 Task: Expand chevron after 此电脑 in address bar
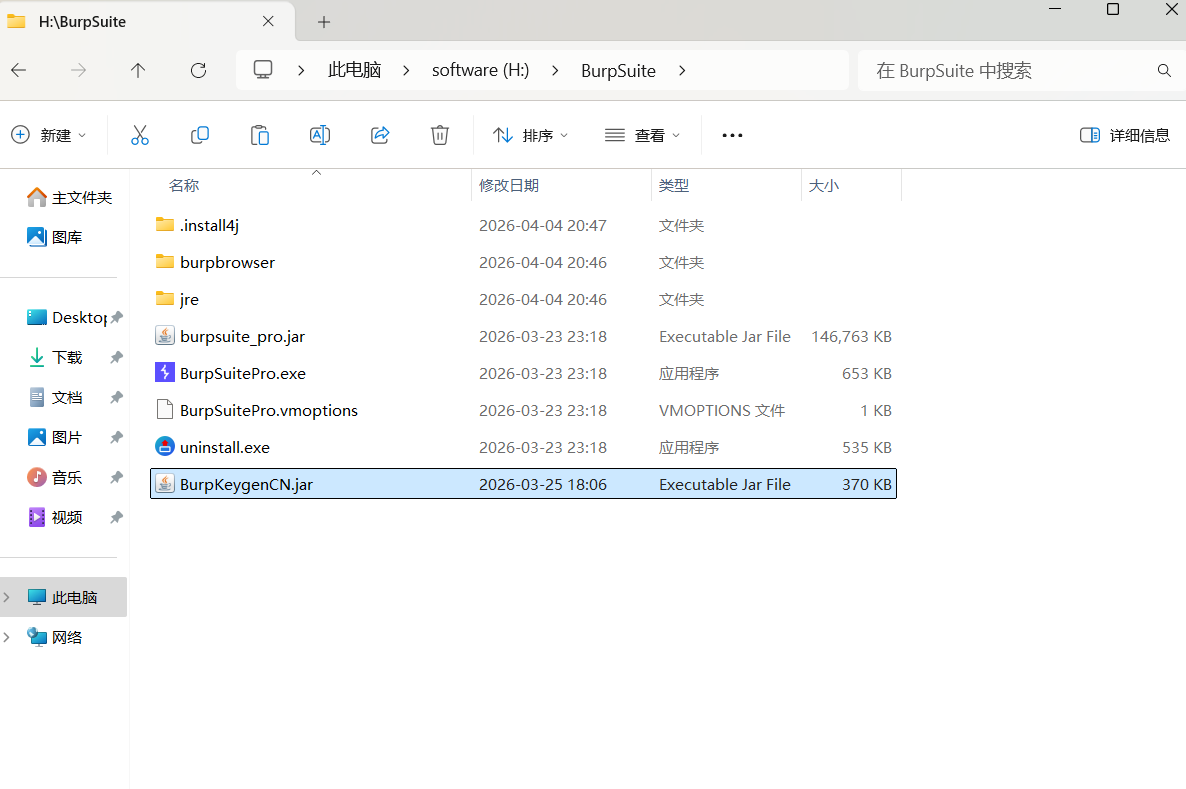[x=406, y=70]
